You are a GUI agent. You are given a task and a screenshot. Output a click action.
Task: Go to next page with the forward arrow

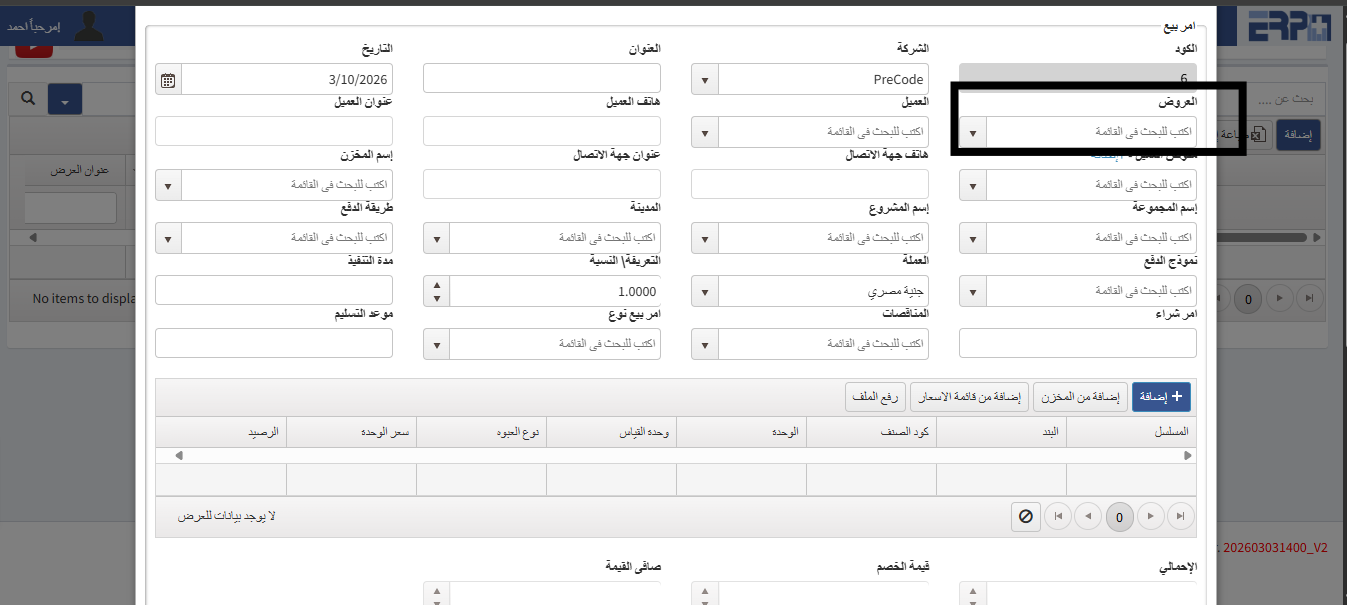coord(1150,516)
